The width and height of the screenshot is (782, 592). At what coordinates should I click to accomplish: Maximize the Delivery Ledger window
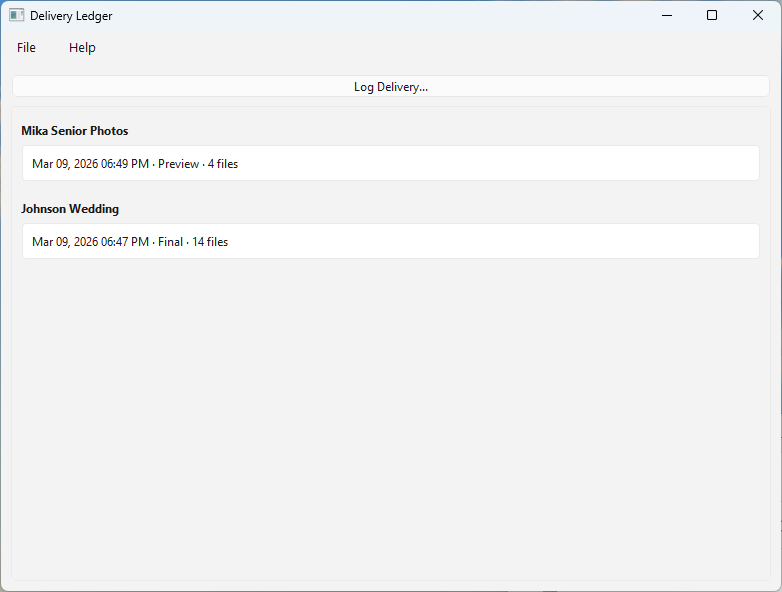(712, 15)
